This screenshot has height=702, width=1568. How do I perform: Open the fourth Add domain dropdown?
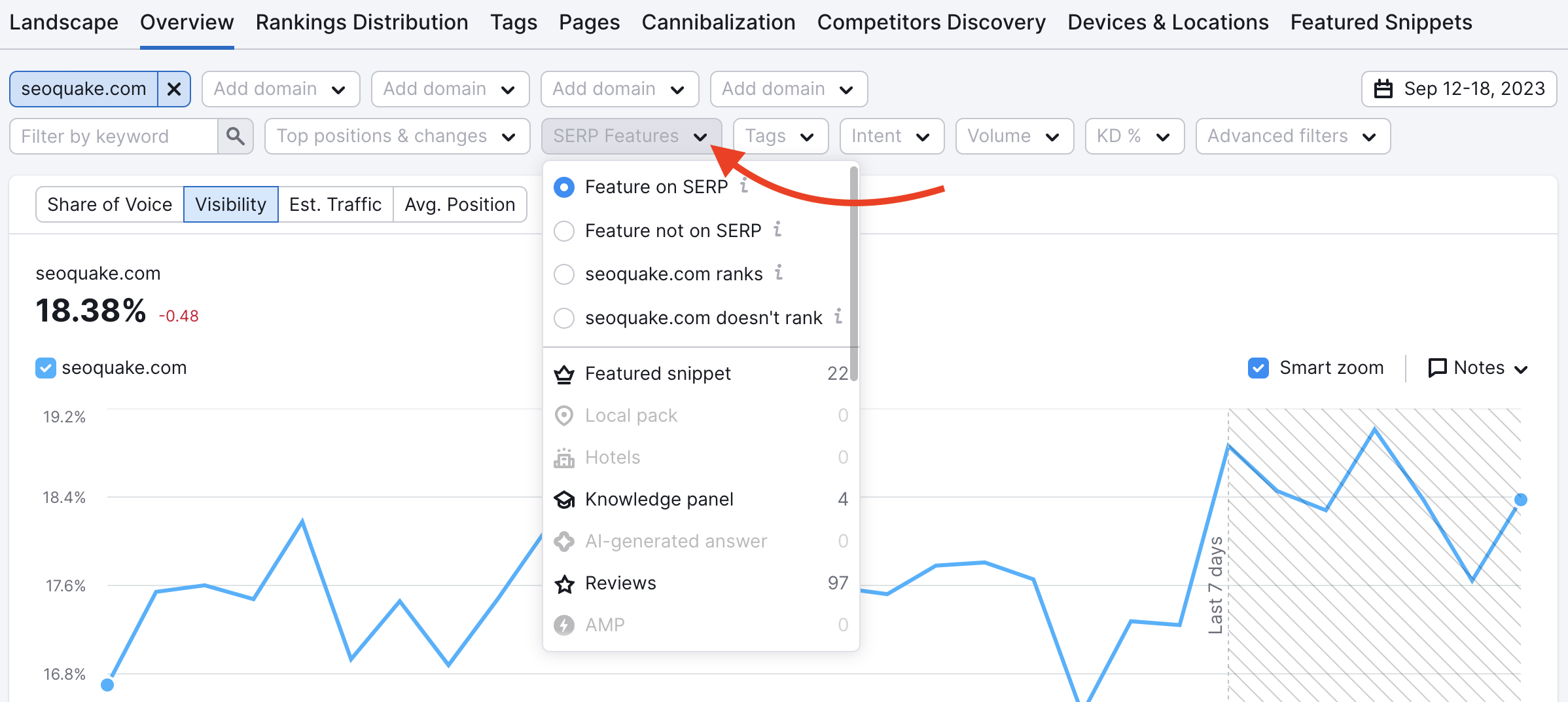click(789, 89)
